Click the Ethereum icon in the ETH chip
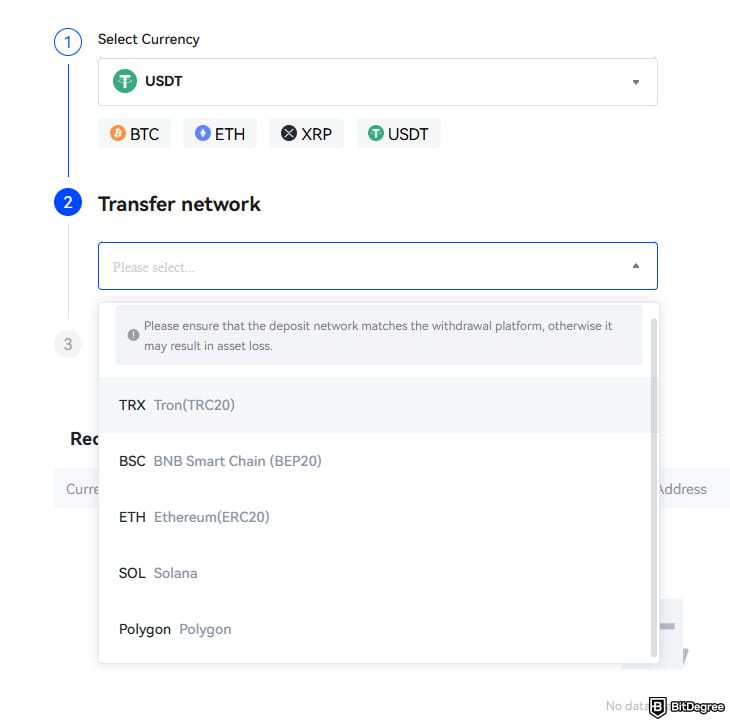This screenshot has height=724, width=730. [x=203, y=133]
